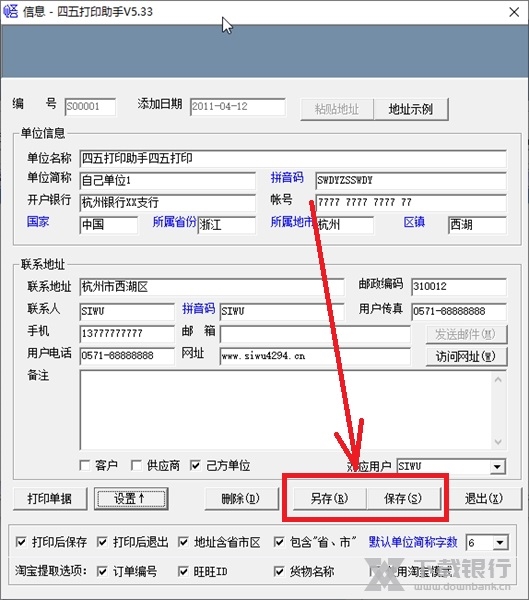Click the 手机 field 13777777777

[127, 334]
